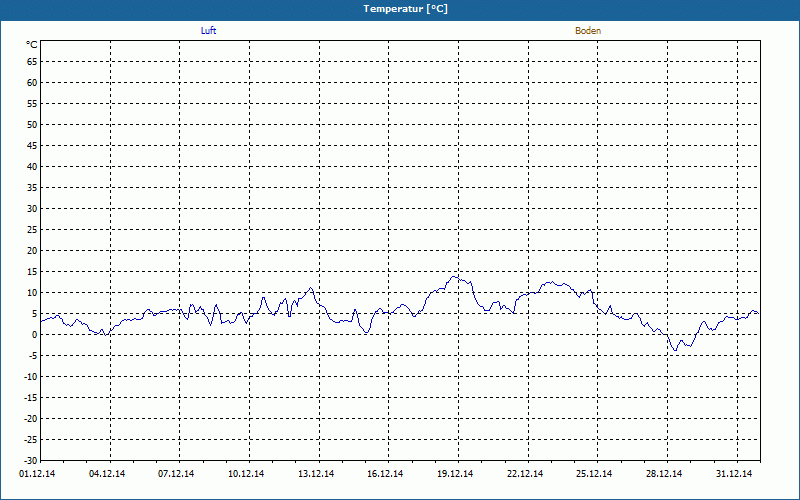Click the -5 value on the y-axis

[x=32, y=356]
